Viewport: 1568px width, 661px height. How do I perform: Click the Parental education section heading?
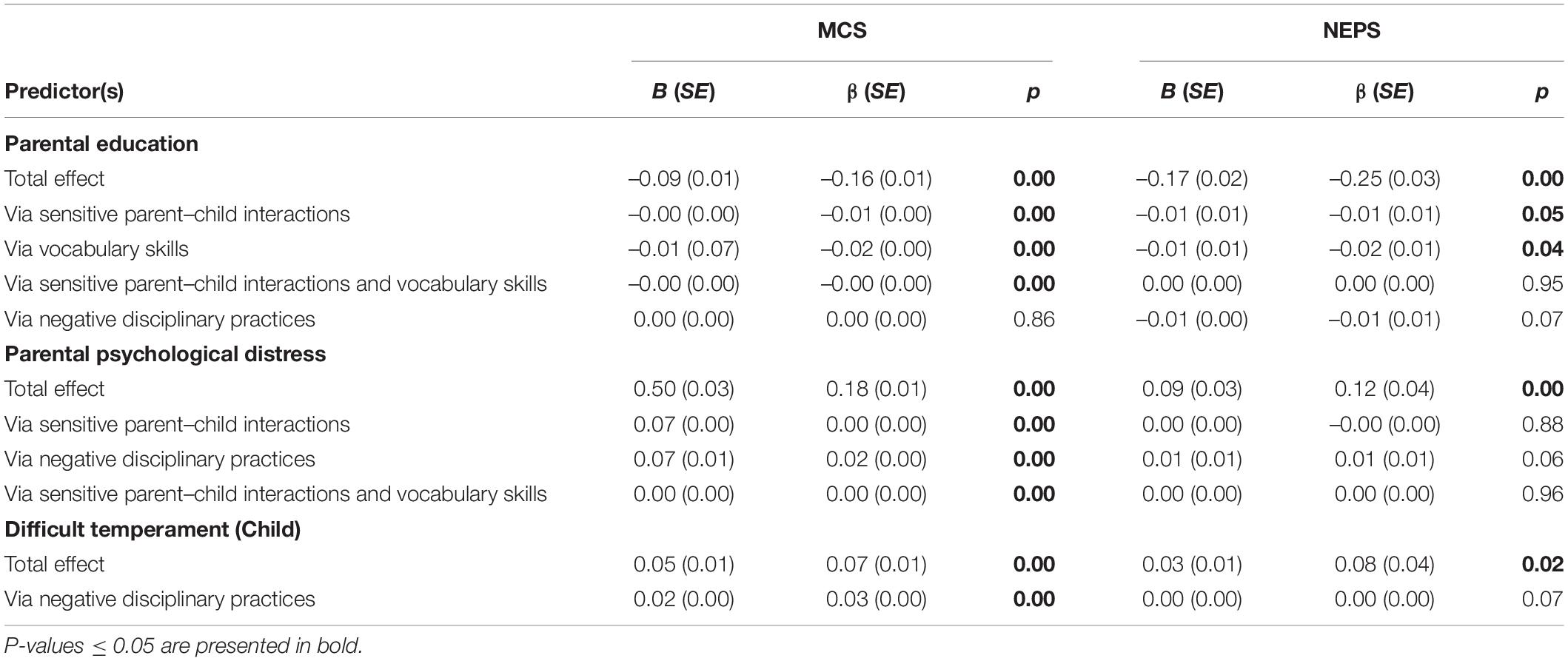click(101, 144)
